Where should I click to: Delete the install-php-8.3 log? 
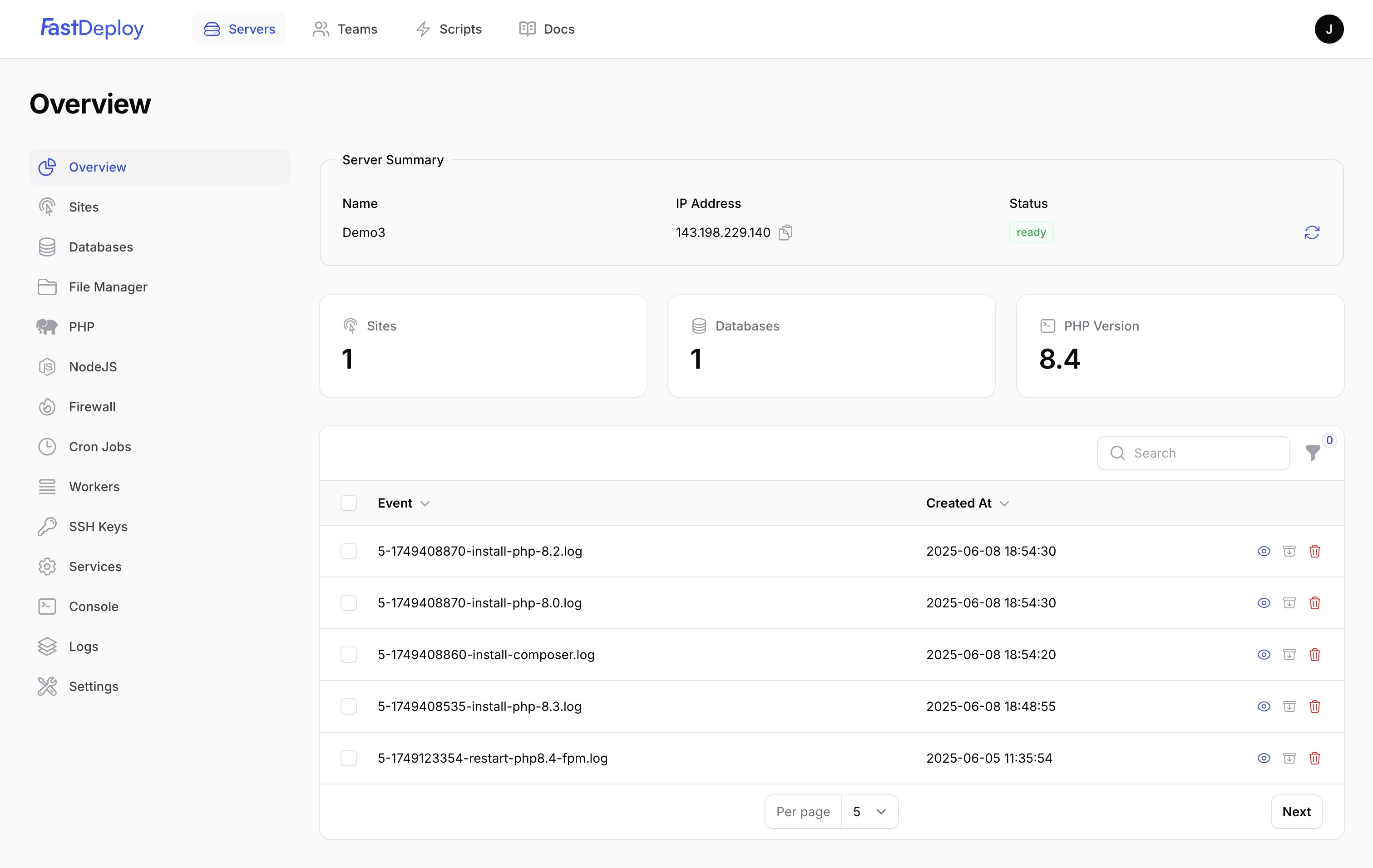click(x=1315, y=707)
